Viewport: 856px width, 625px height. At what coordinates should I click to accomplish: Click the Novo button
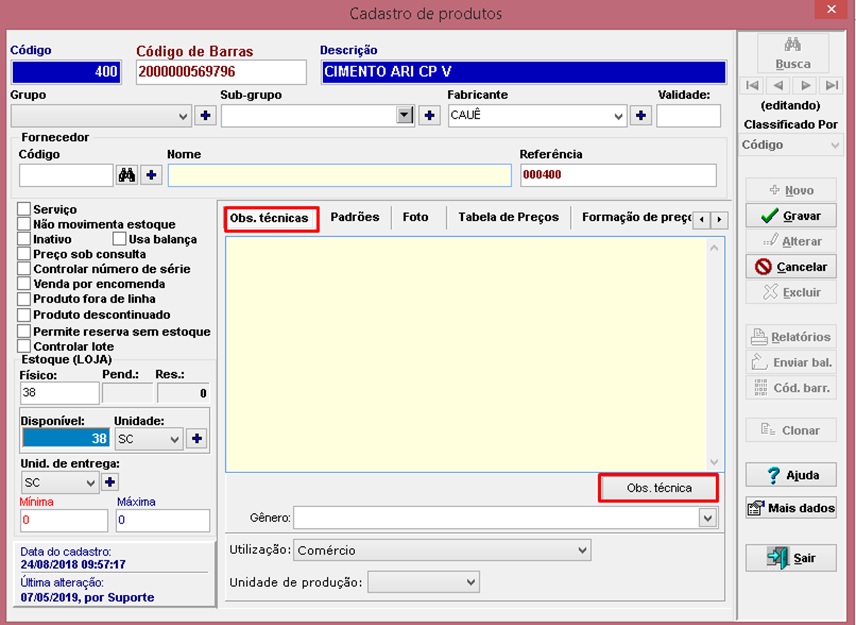pyautogui.click(x=791, y=190)
